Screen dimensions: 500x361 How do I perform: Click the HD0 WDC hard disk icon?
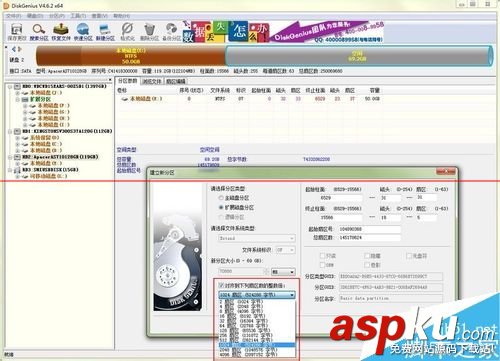17,86
